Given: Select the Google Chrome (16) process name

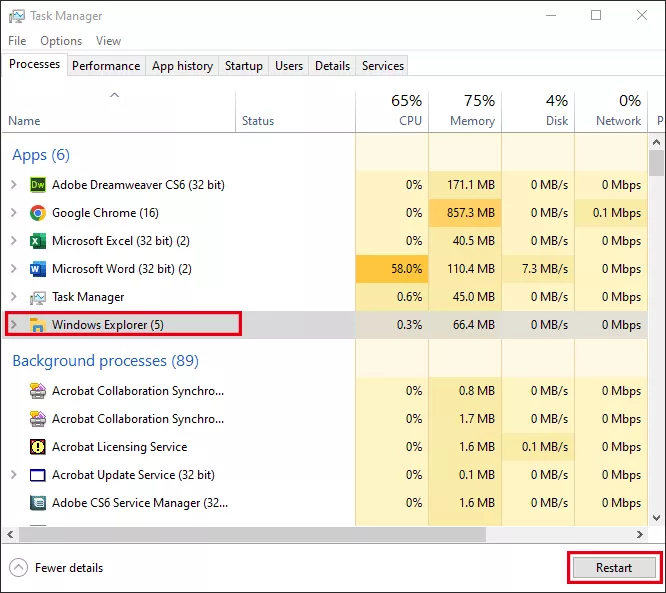Looking at the screenshot, I should pos(105,213).
